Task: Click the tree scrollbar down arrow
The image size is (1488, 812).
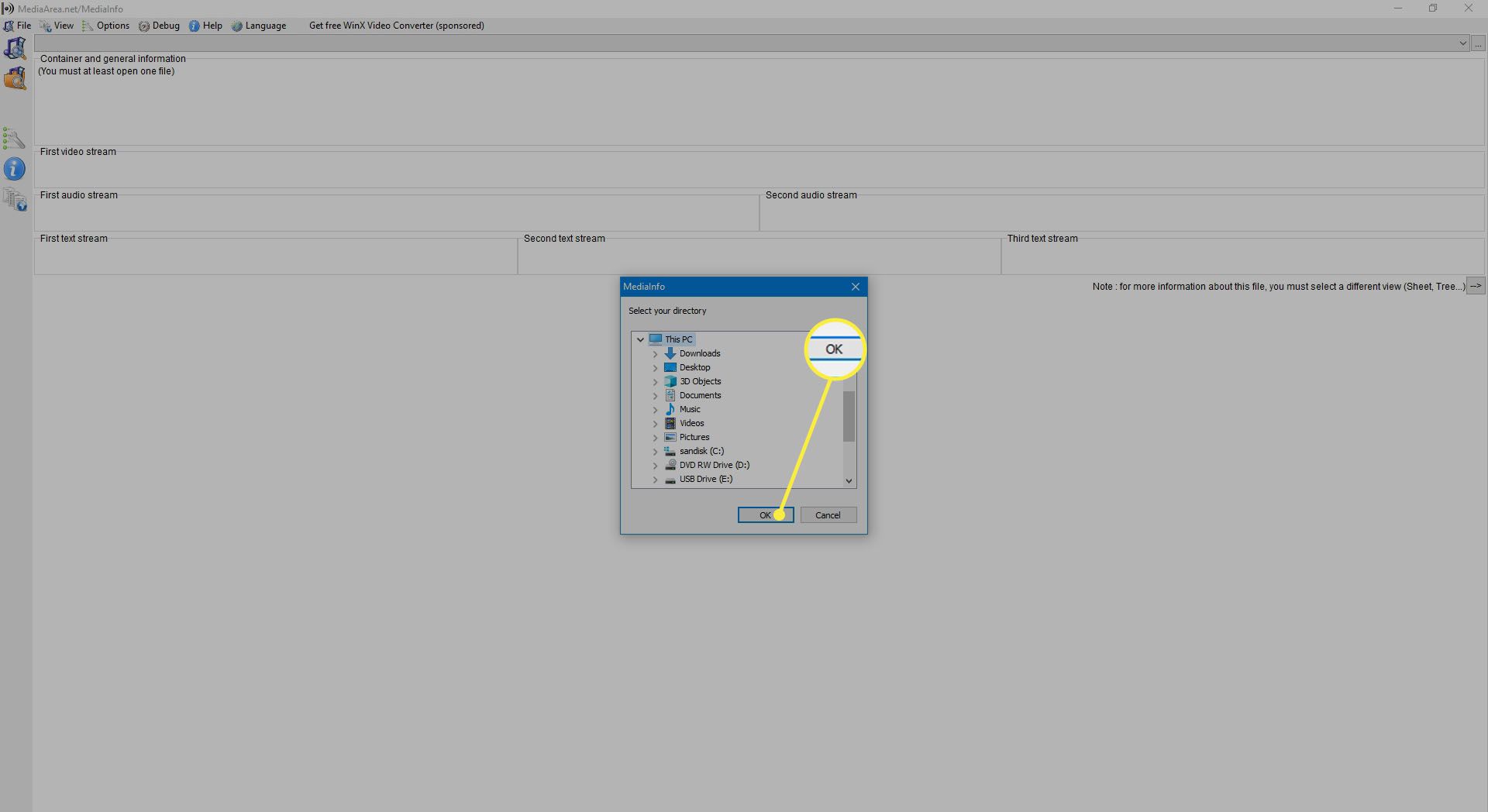Action: 849,481
